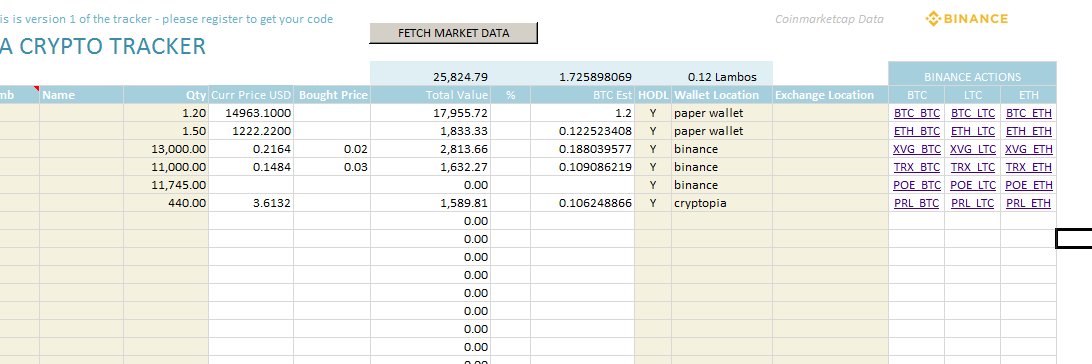Open the ETH_ETH Binance link
Screen dimensions: 1092x364
1029,131
